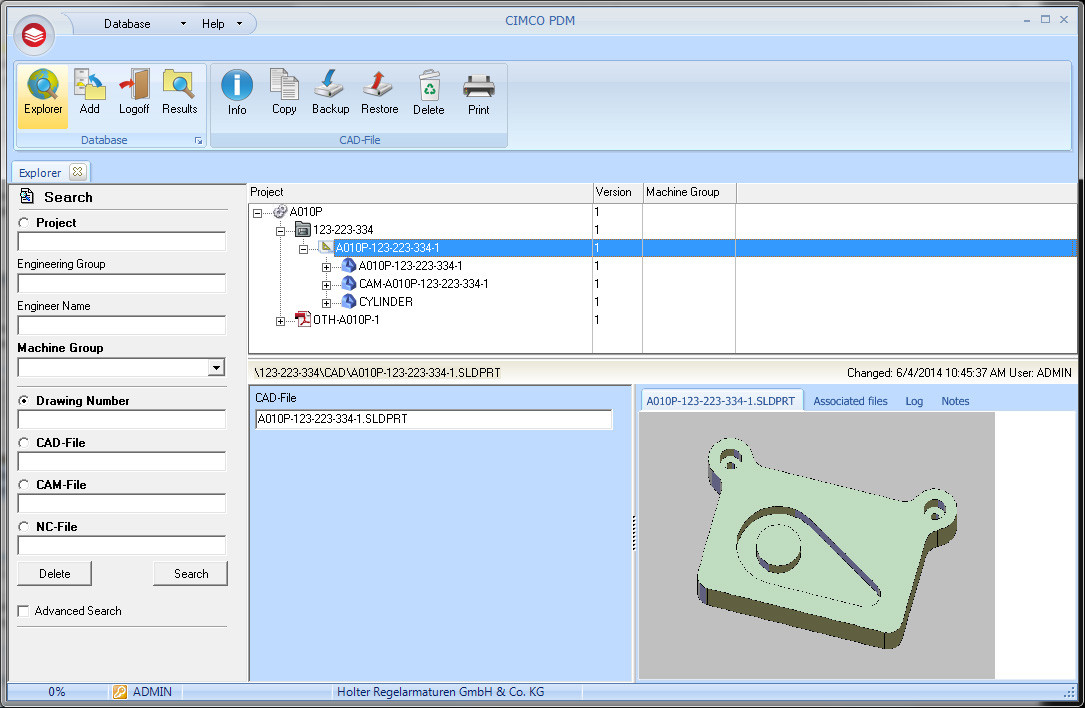Viewport: 1085px width, 708px height.
Task: Select the Project radio button
Action: click(24, 223)
